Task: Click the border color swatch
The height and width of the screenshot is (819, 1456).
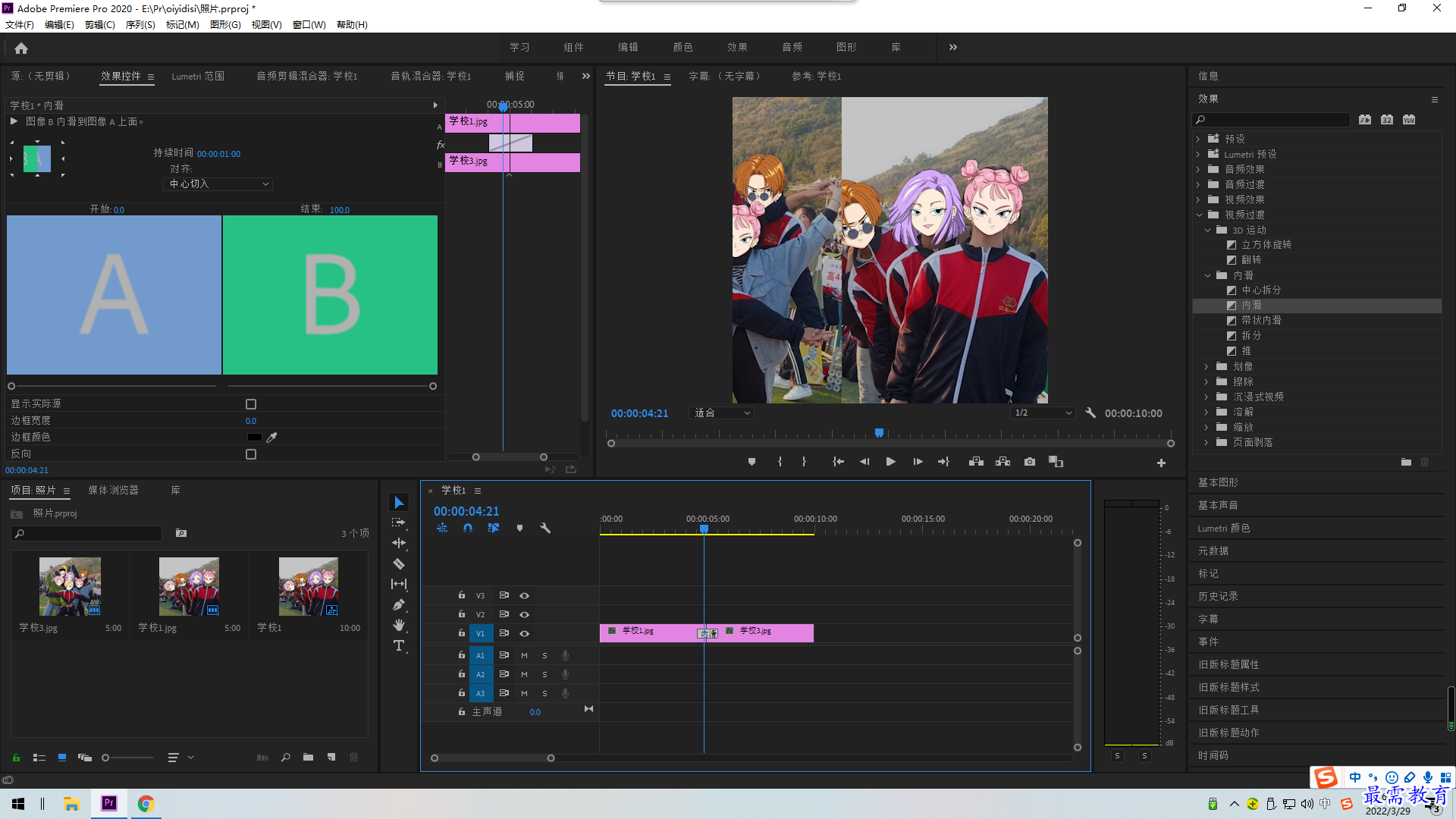Action: (254, 438)
